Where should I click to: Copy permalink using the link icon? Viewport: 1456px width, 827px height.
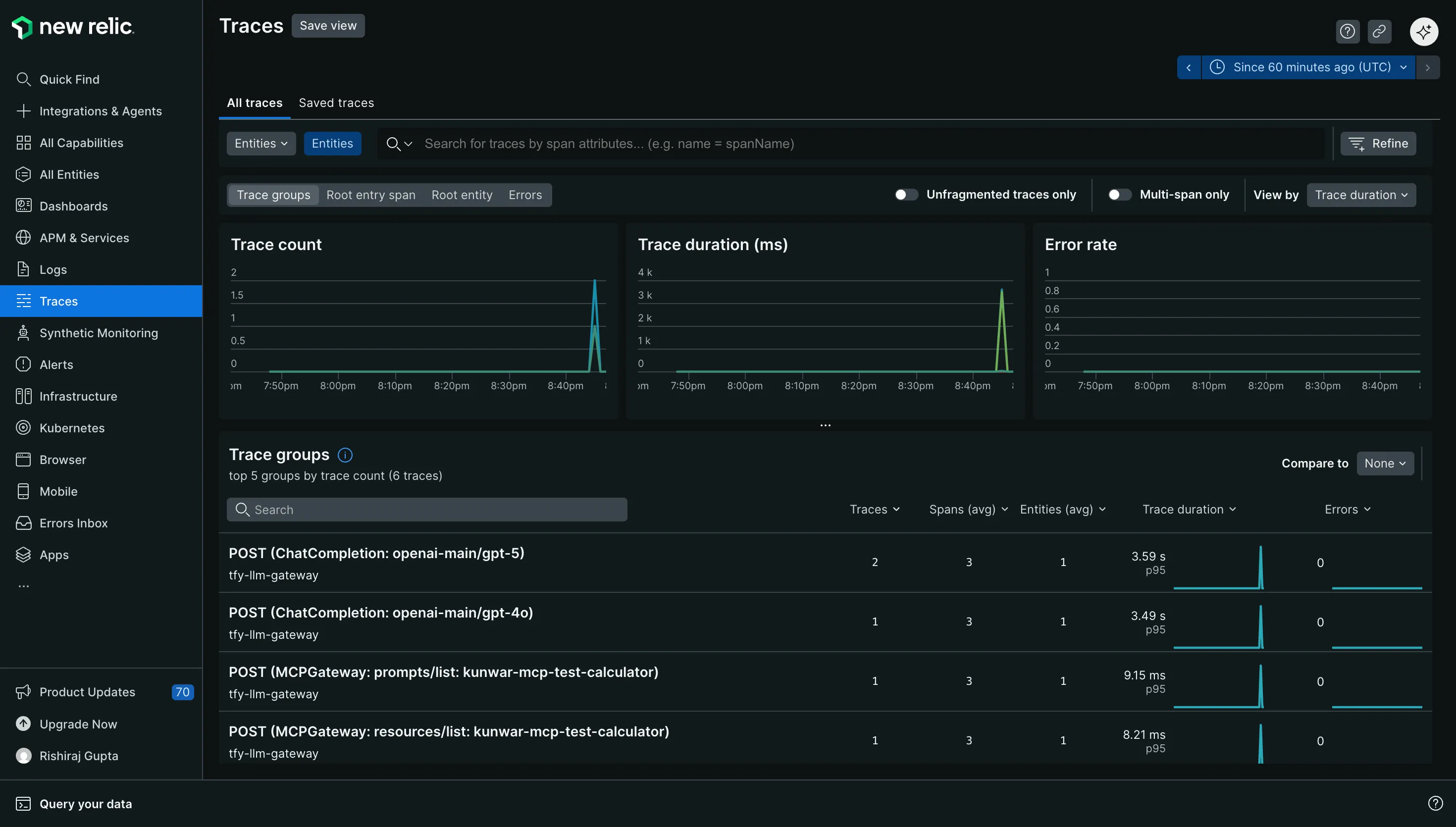pos(1379,31)
